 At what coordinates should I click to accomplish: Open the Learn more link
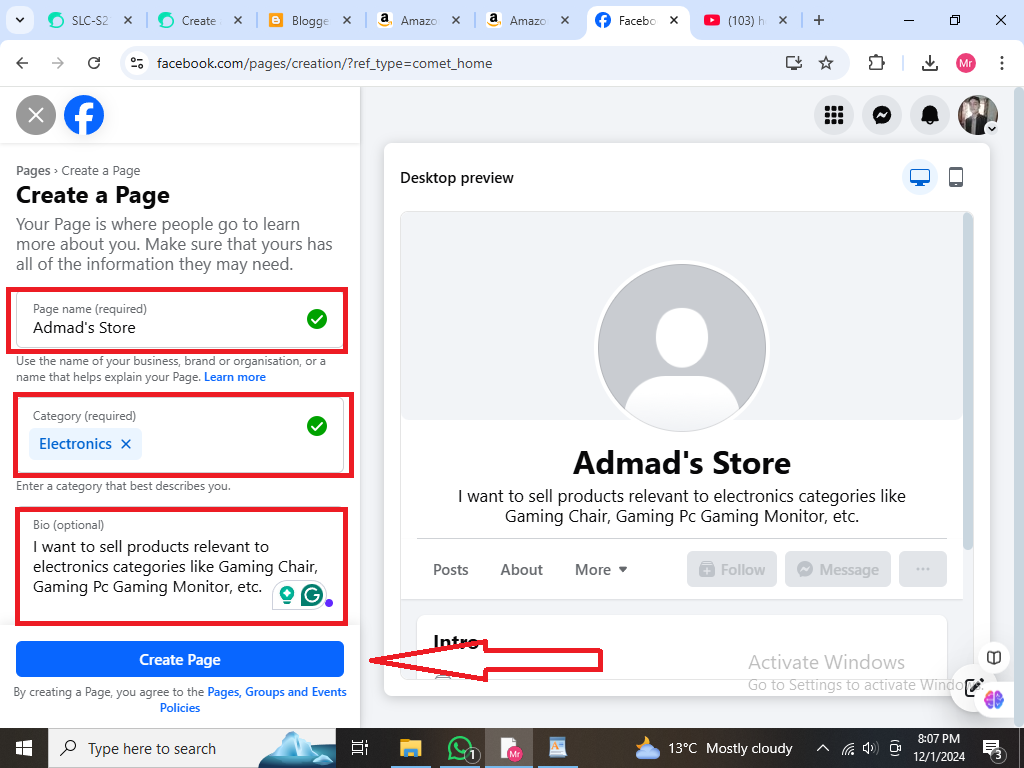[x=234, y=377]
